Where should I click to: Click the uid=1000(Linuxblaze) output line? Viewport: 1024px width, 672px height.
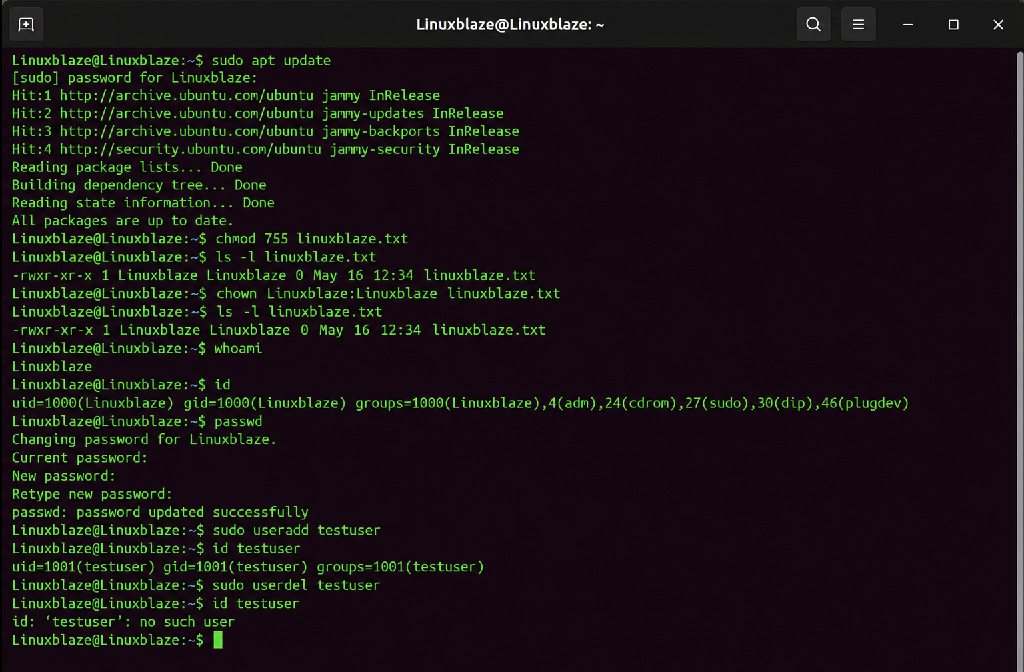click(460, 404)
